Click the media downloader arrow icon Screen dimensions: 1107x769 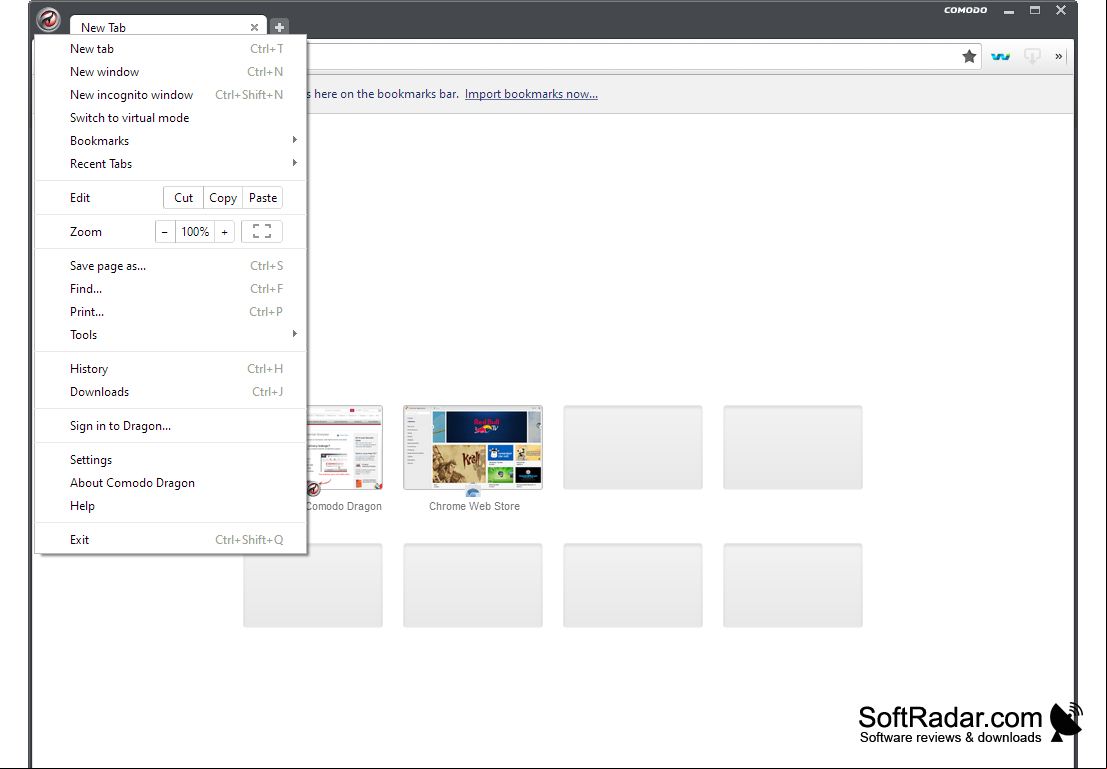[1032, 56]
